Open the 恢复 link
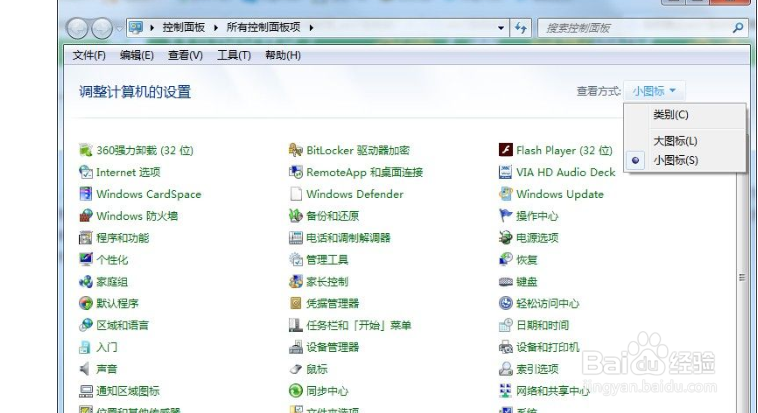Screen dimensions: 758x413 coord(526,260)
